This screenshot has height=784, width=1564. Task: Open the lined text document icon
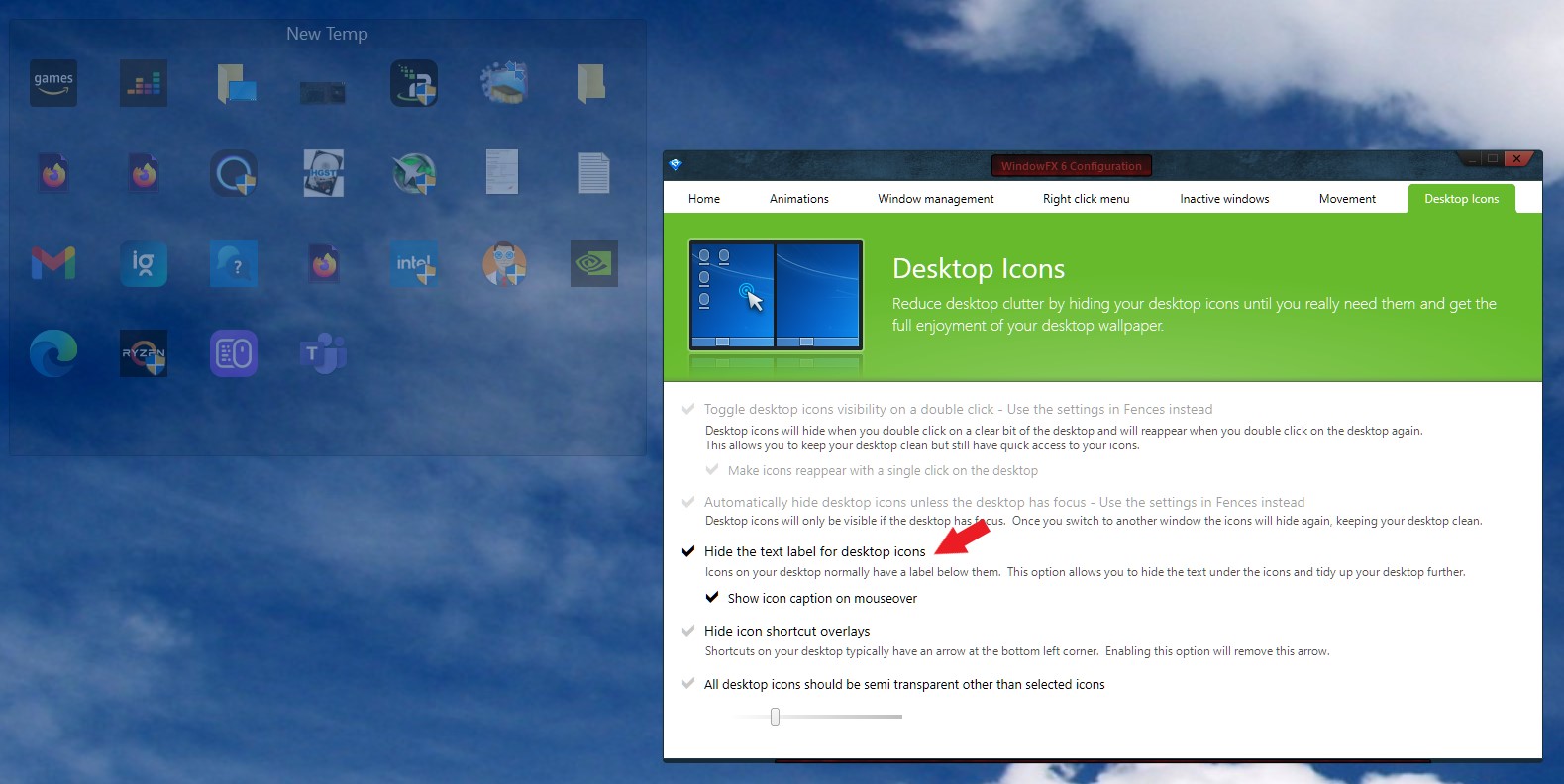593,173
